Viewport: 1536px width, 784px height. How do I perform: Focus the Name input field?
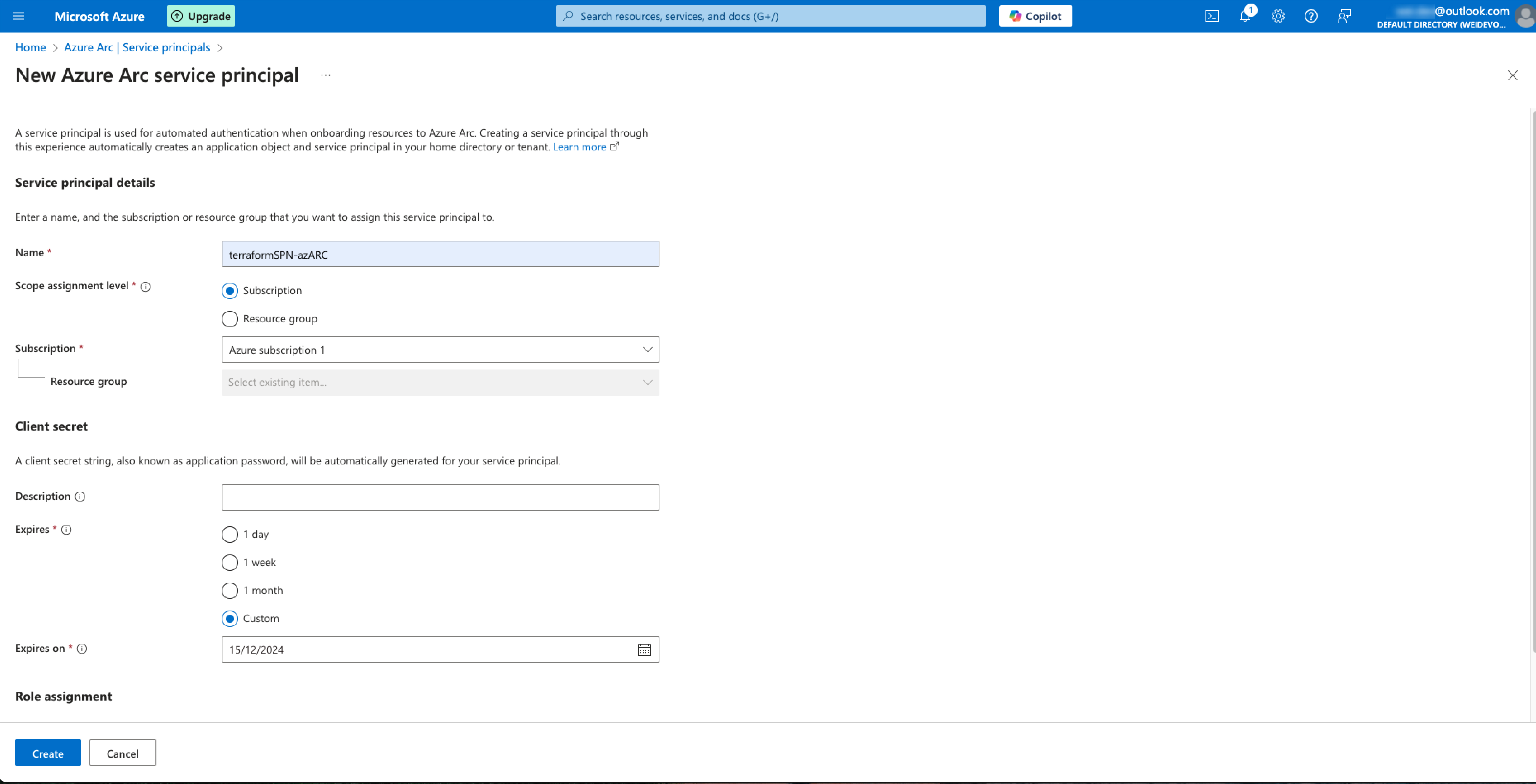440,254
